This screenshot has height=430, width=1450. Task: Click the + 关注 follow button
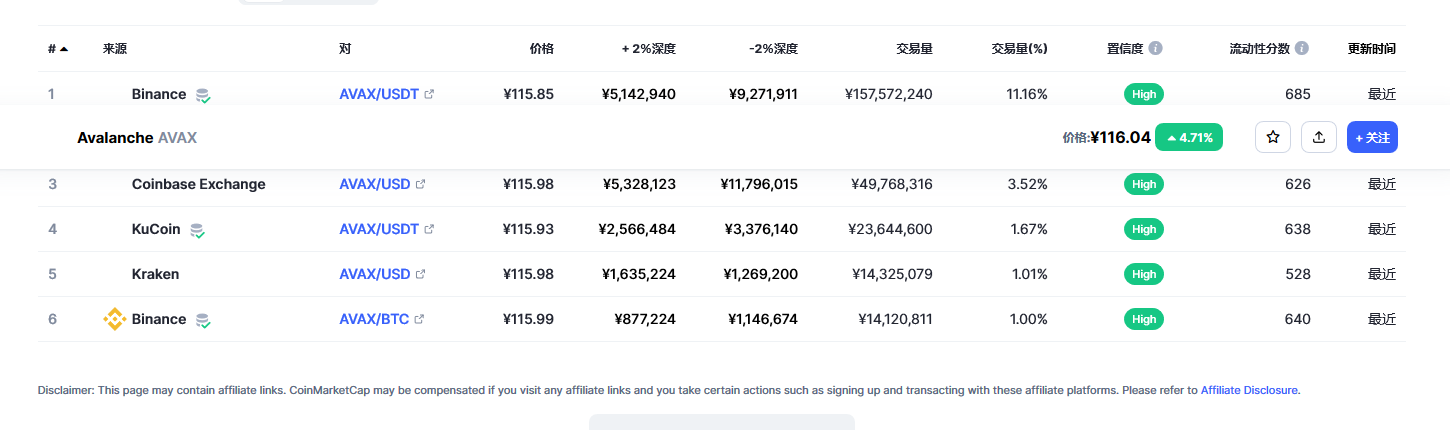1372,137
